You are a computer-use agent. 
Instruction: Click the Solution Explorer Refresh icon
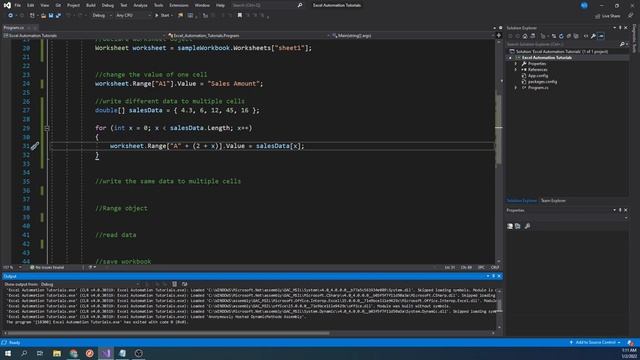click(561, 36)
